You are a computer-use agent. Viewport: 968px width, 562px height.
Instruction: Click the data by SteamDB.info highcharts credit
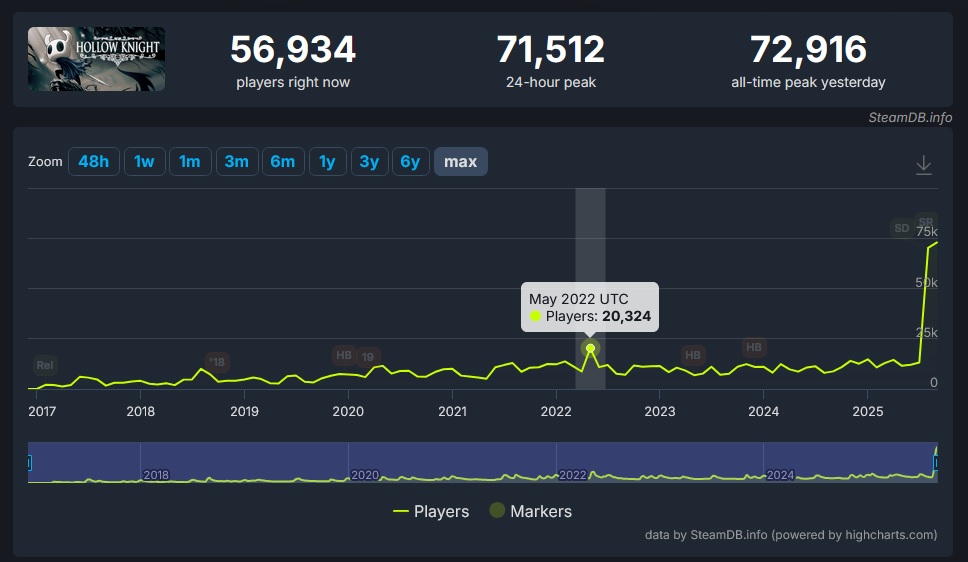tap(791, 535)
